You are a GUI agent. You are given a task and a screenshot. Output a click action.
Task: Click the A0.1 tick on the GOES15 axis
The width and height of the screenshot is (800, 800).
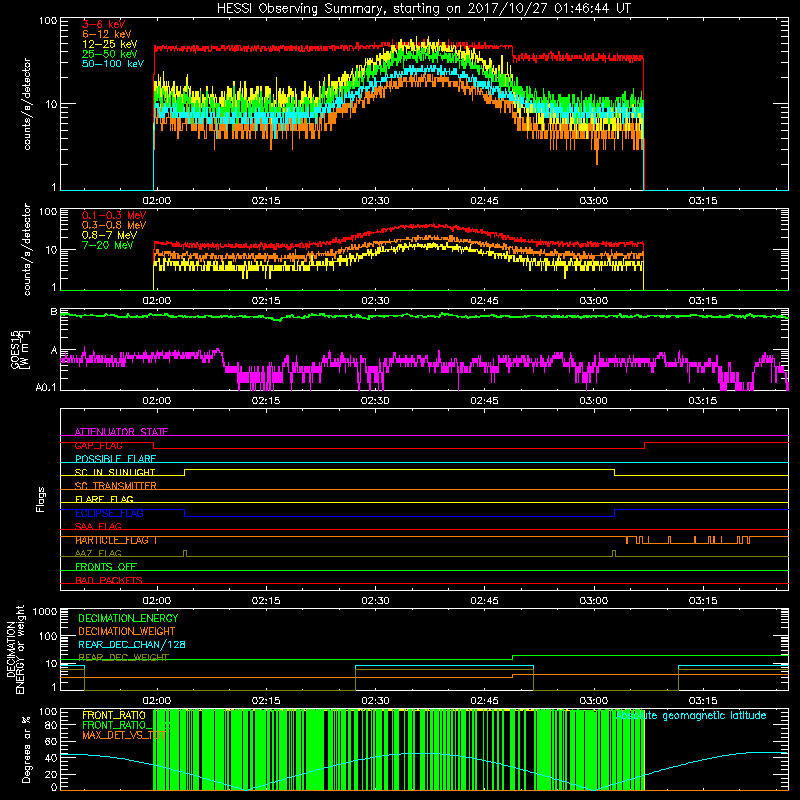coord(46,387)
